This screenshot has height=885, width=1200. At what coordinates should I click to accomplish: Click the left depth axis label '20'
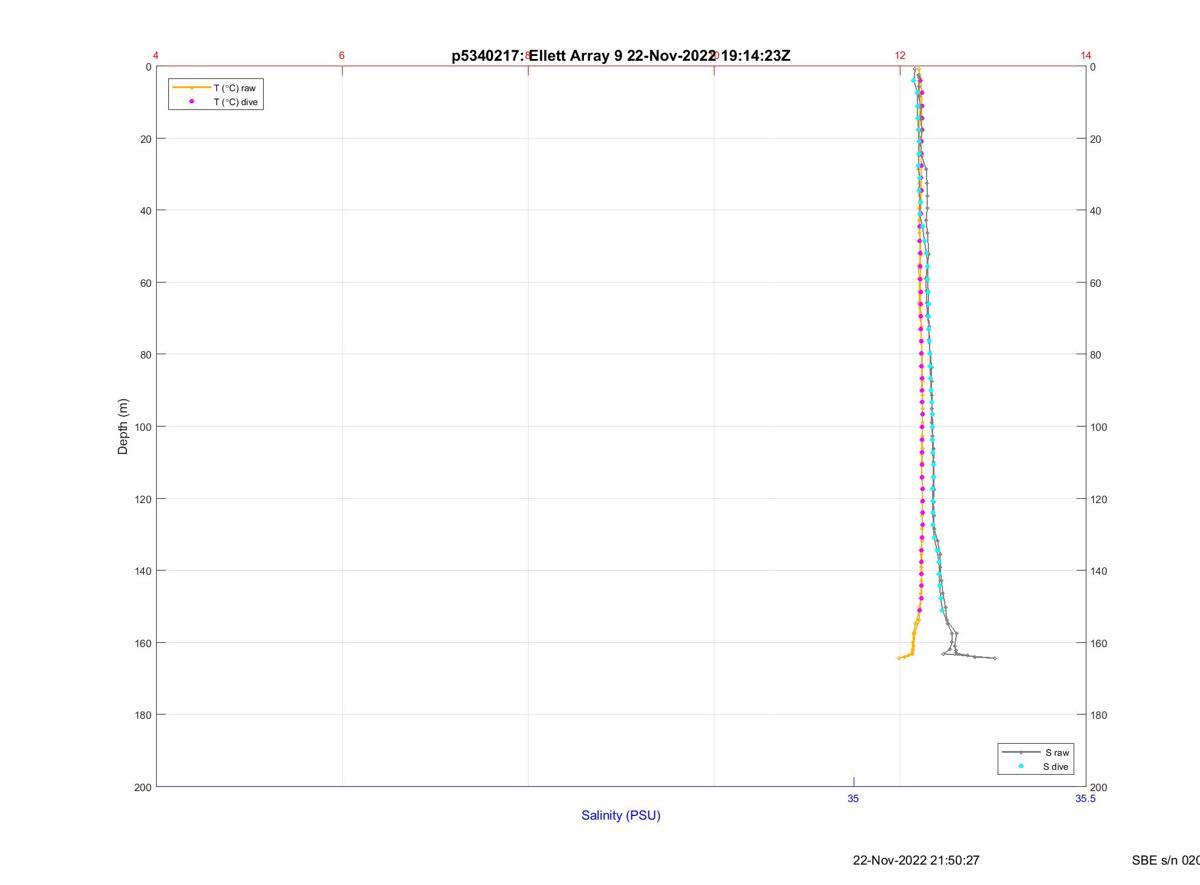click(145, 139)
